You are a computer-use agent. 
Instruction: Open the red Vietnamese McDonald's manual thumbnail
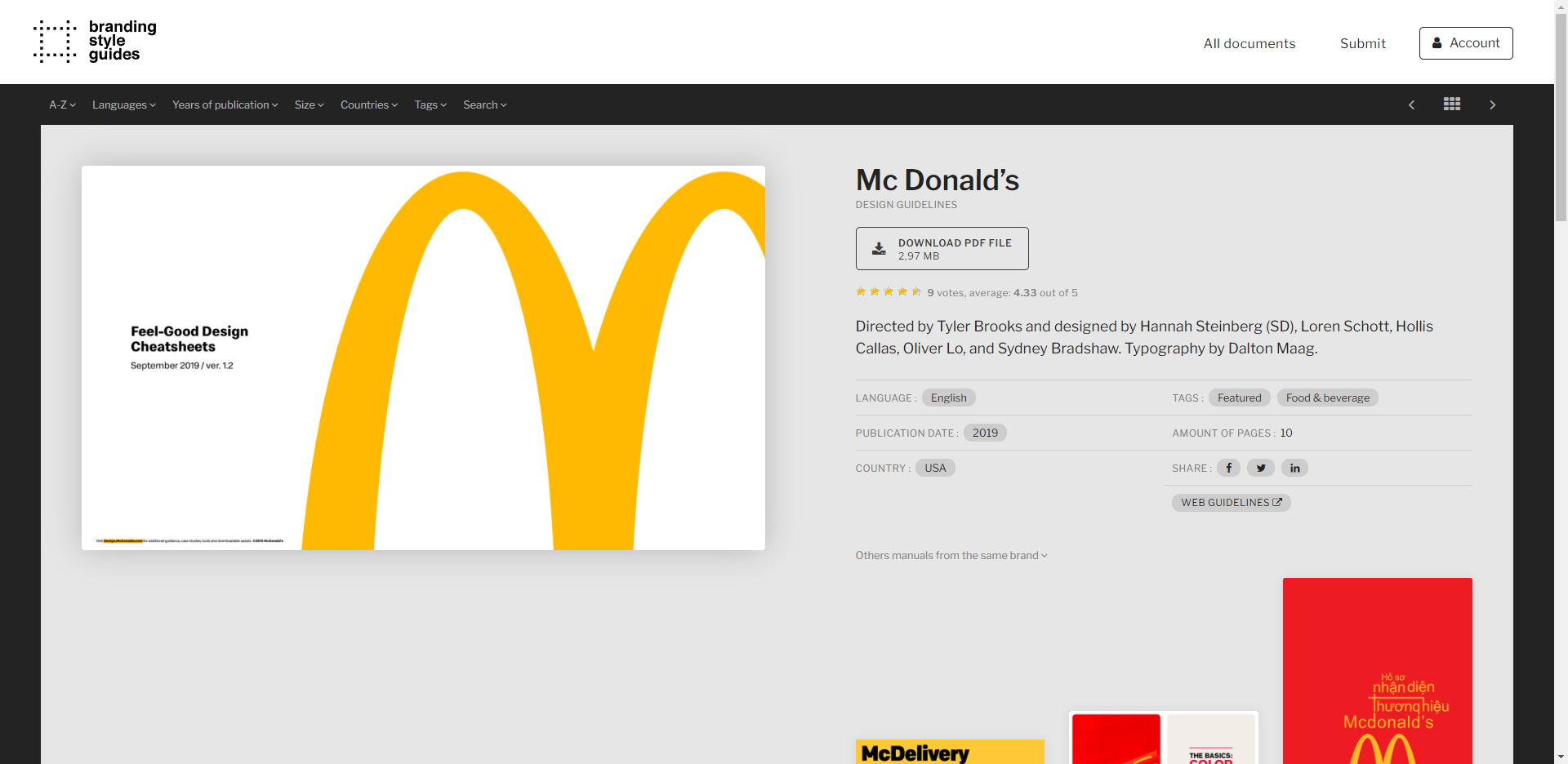(x=1377, y=671)
